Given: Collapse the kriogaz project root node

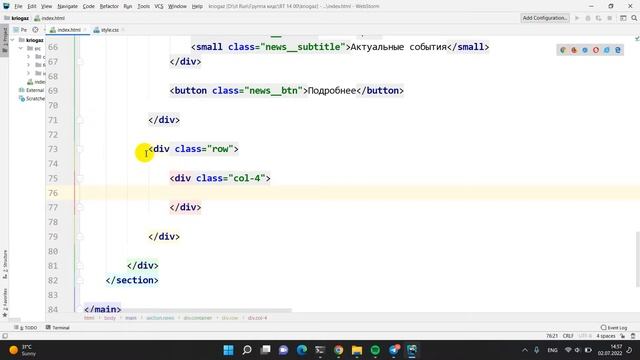Looking at the screenshot, I should pyautogui.click(x=13, y=40).
